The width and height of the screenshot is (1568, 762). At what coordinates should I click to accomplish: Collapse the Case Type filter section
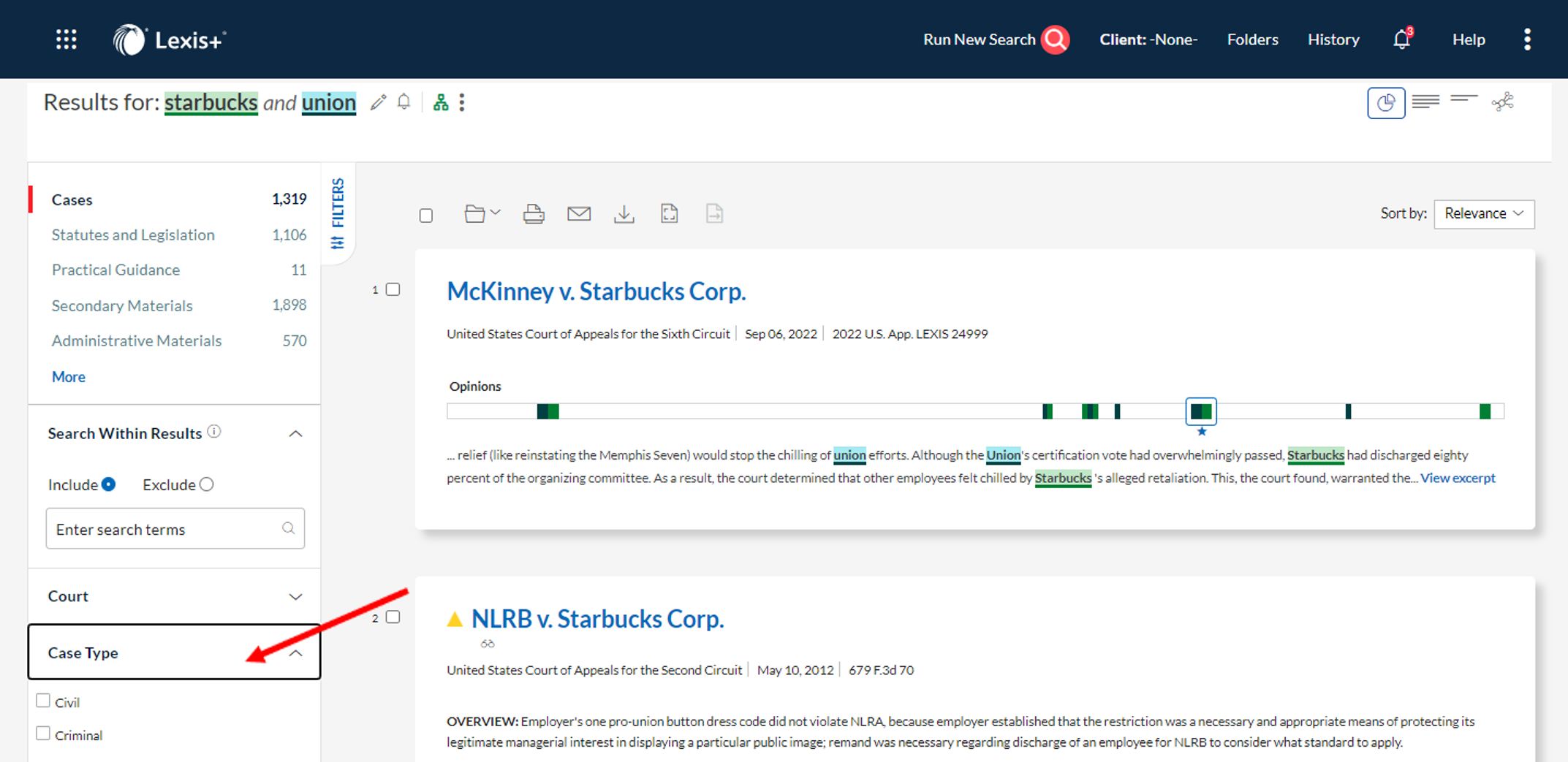pos(295,653)
